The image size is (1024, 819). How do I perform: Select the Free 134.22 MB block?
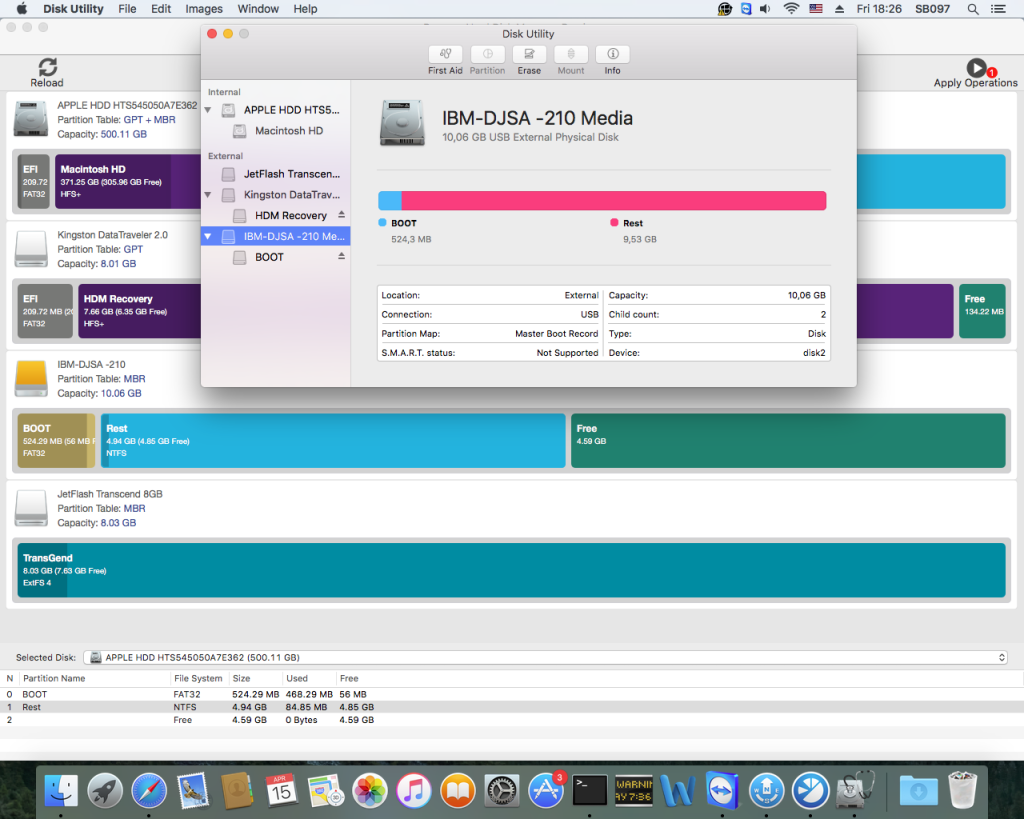click(982, 311)
